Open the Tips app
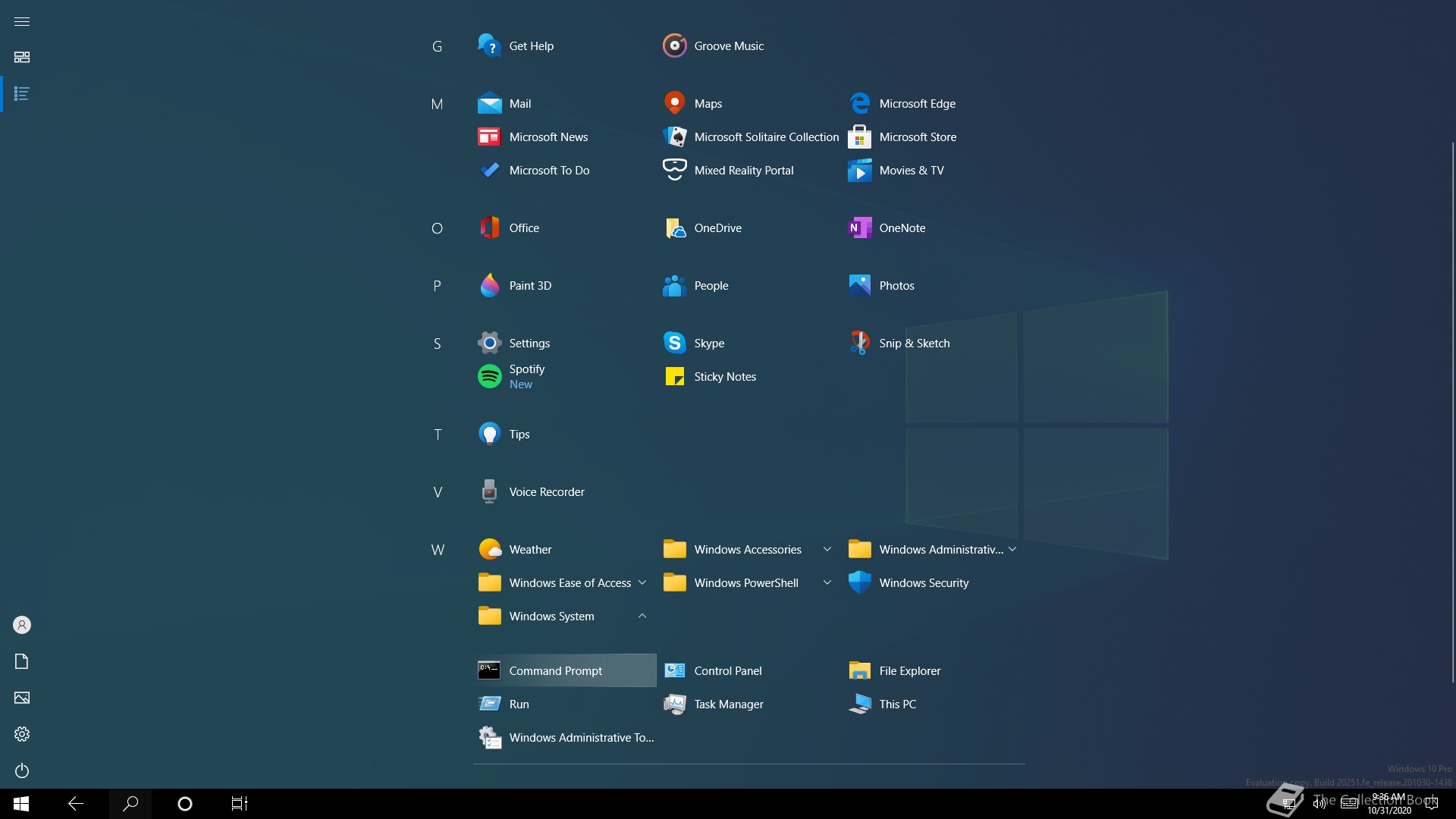The image size is (1456, 819). (x=564, y=434)
